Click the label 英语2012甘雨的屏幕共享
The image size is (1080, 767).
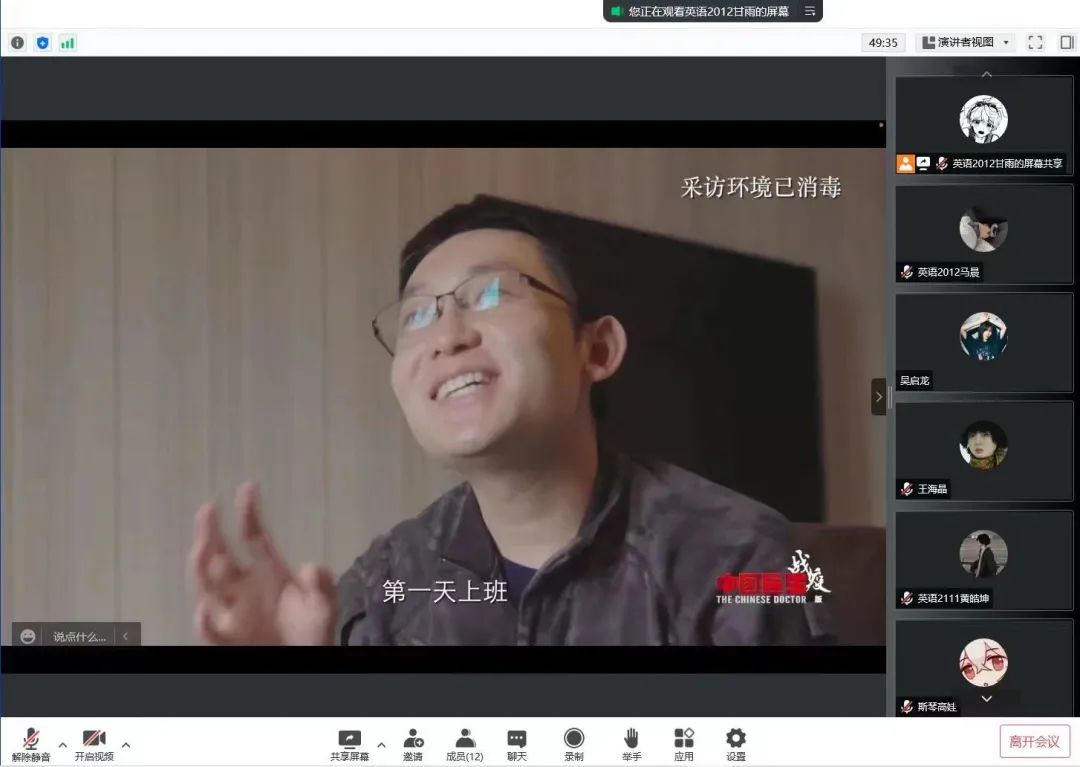click(1007, 164)
